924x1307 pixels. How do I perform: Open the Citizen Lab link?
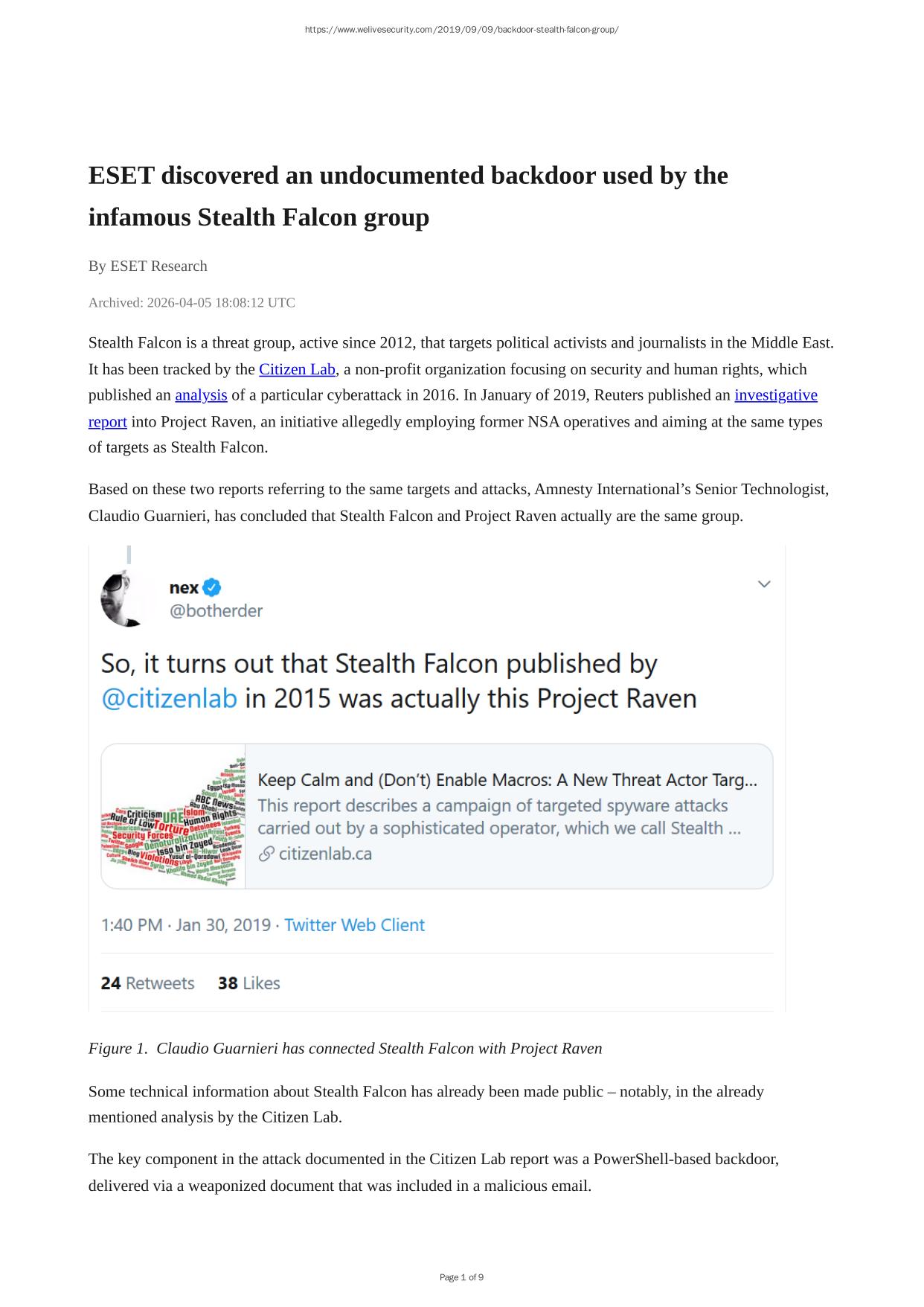pos(297,369)
